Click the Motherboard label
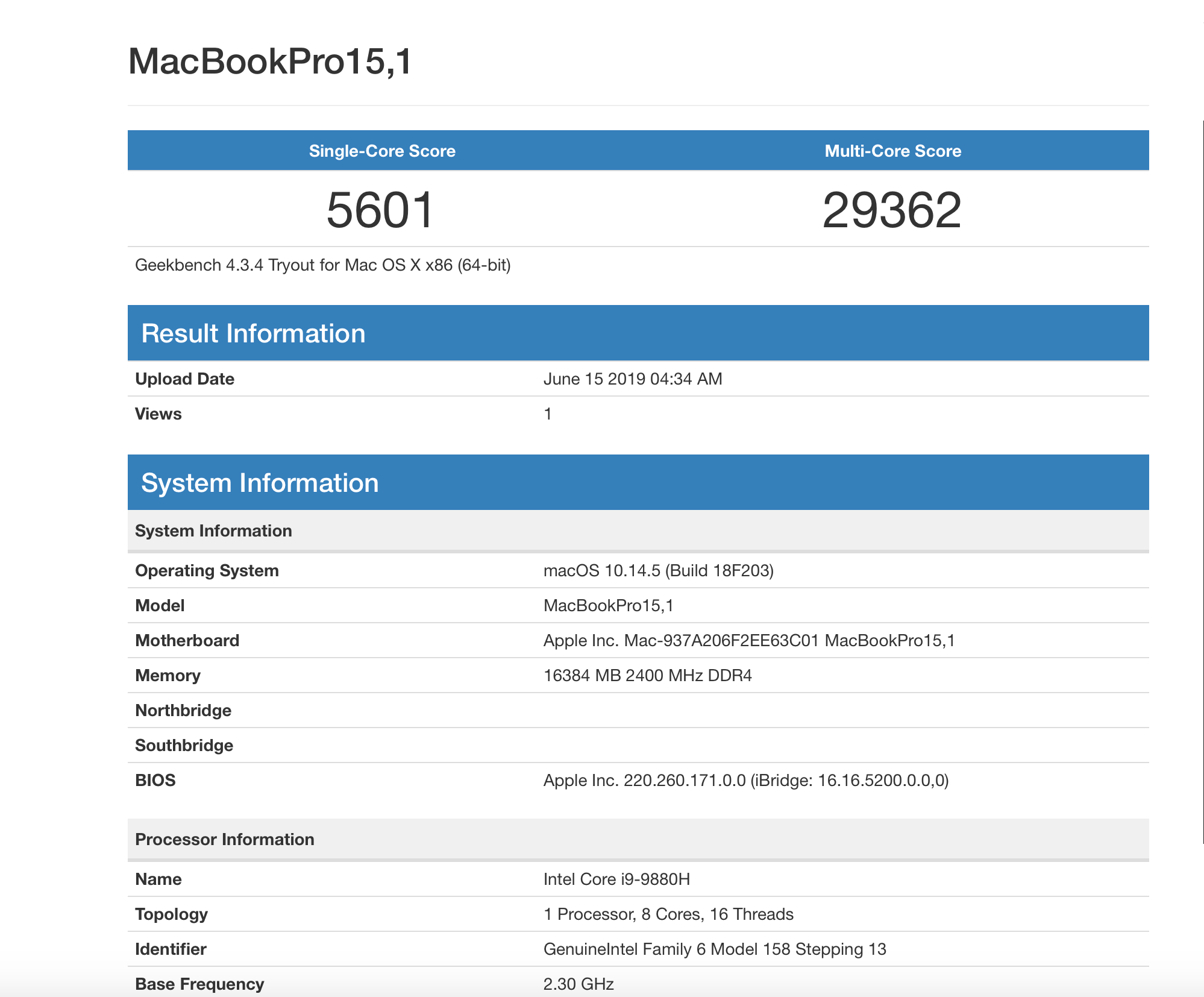 click(x=187, y=641)
